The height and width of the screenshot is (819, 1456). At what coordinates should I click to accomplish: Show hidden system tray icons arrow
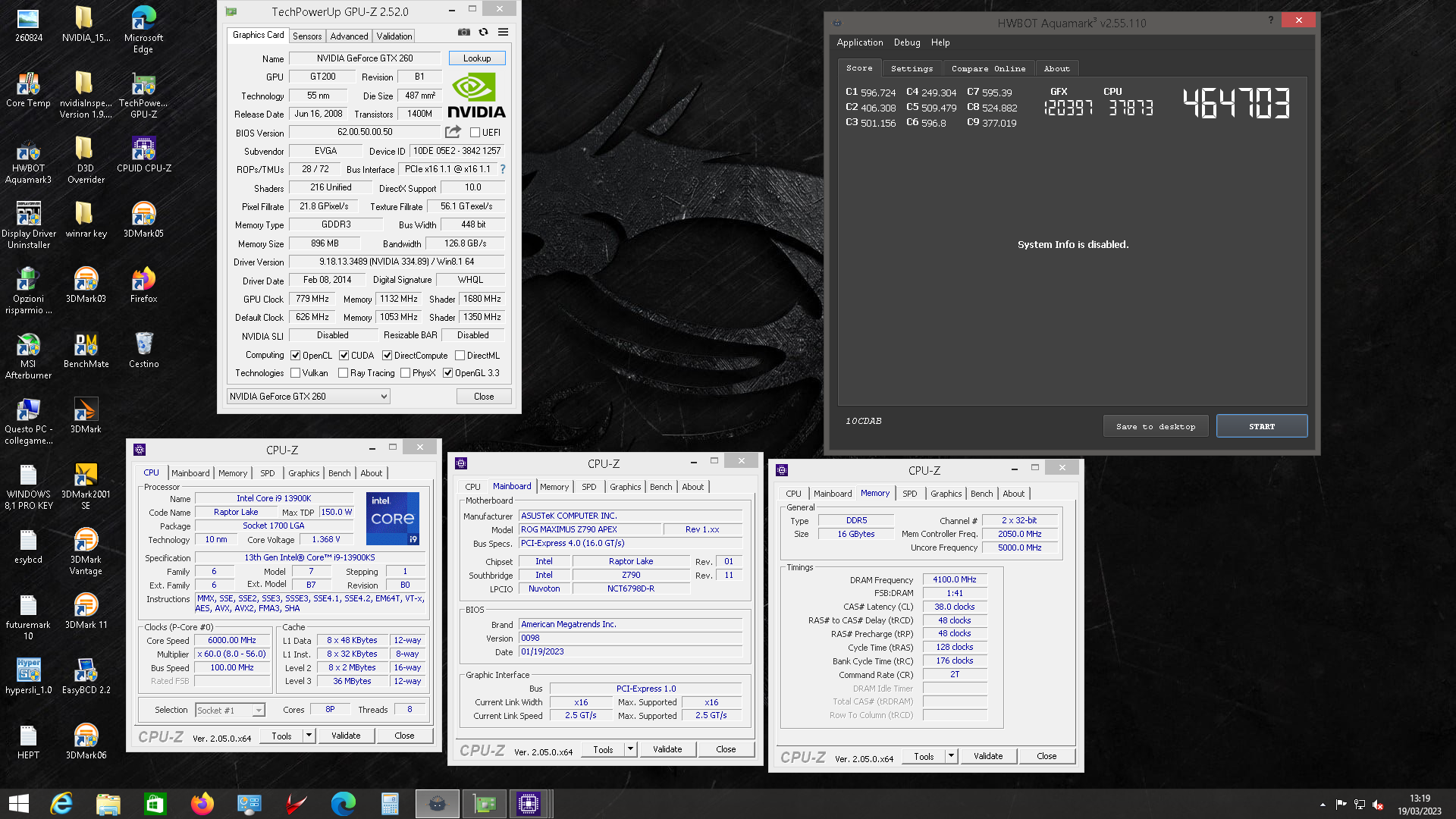coord(1323,805)
